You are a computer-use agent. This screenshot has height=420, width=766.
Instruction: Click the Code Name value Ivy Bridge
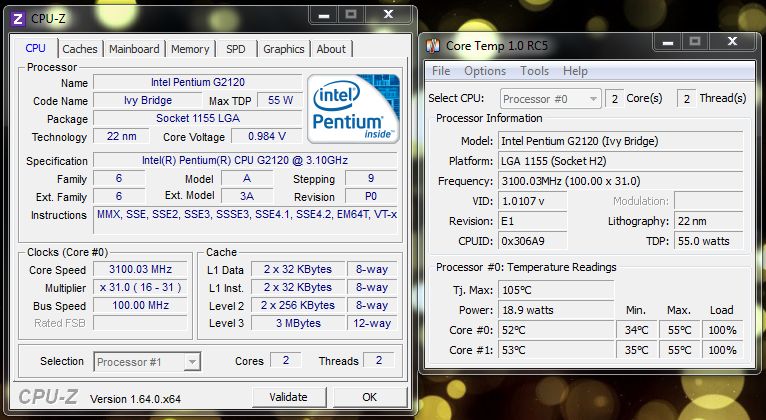(148, 100)
